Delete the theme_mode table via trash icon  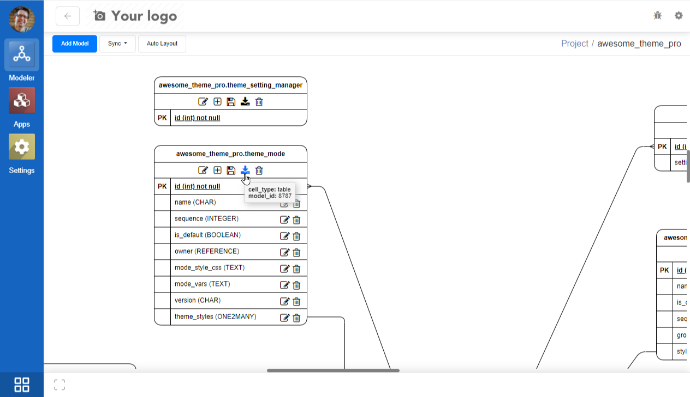coord(259,170)
